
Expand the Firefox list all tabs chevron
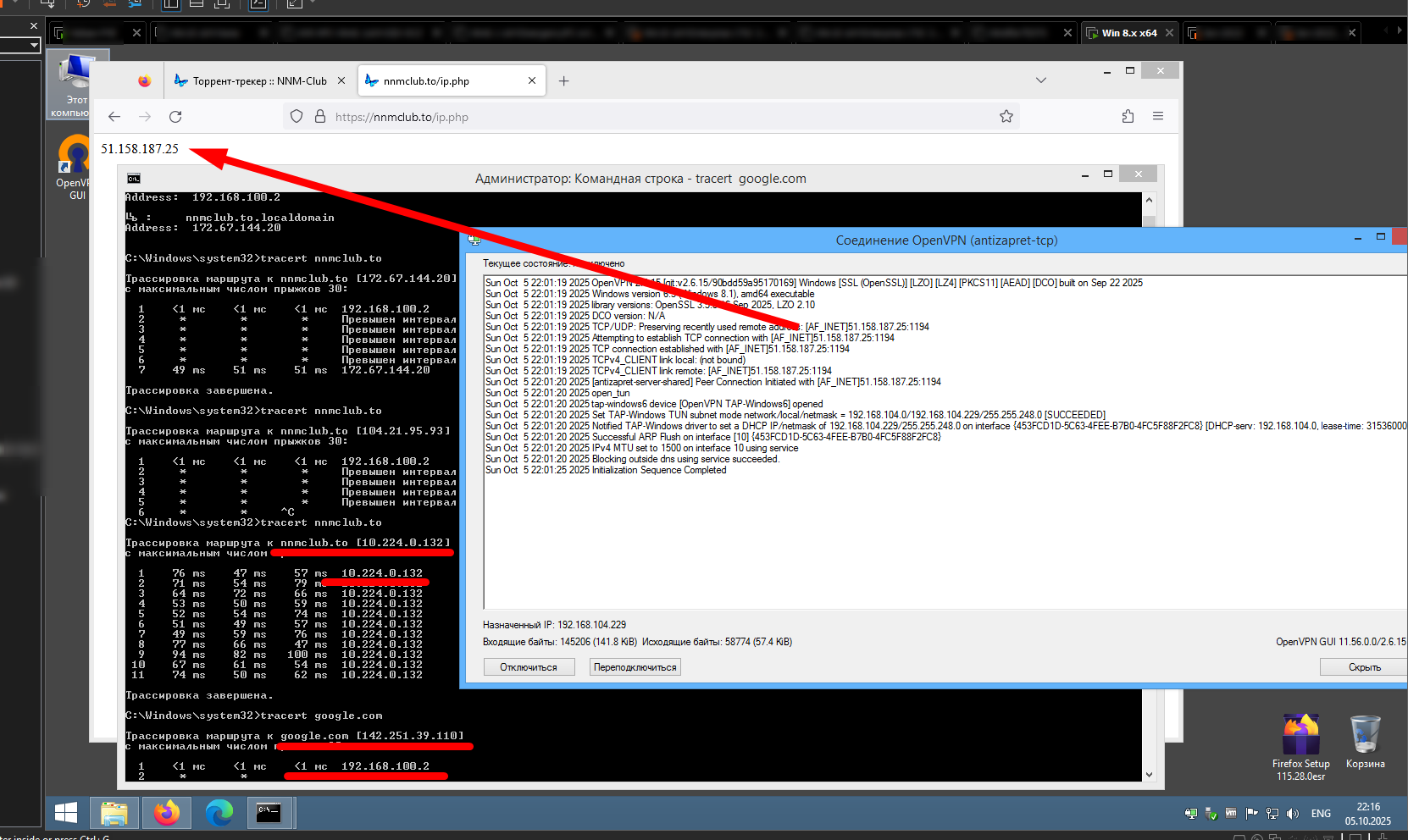pos(1040,80)
